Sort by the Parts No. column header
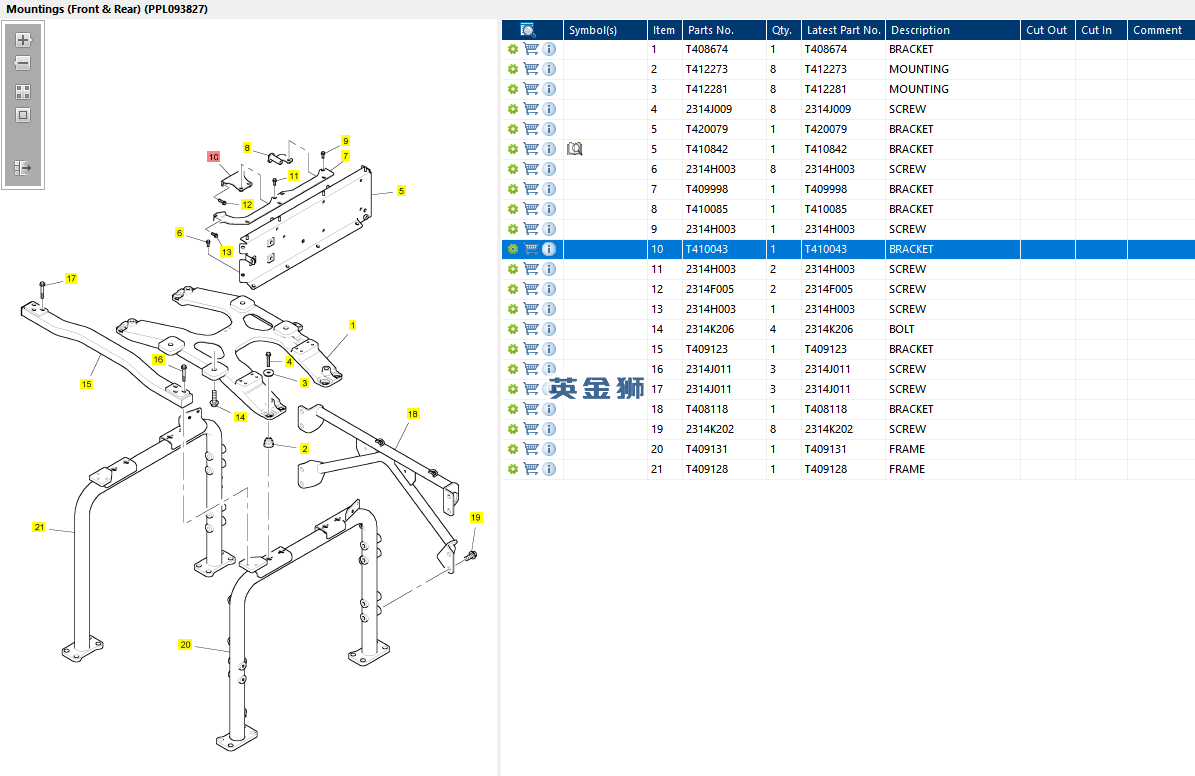This screenshot has width=1195, height=776. [x=710, y=30]
